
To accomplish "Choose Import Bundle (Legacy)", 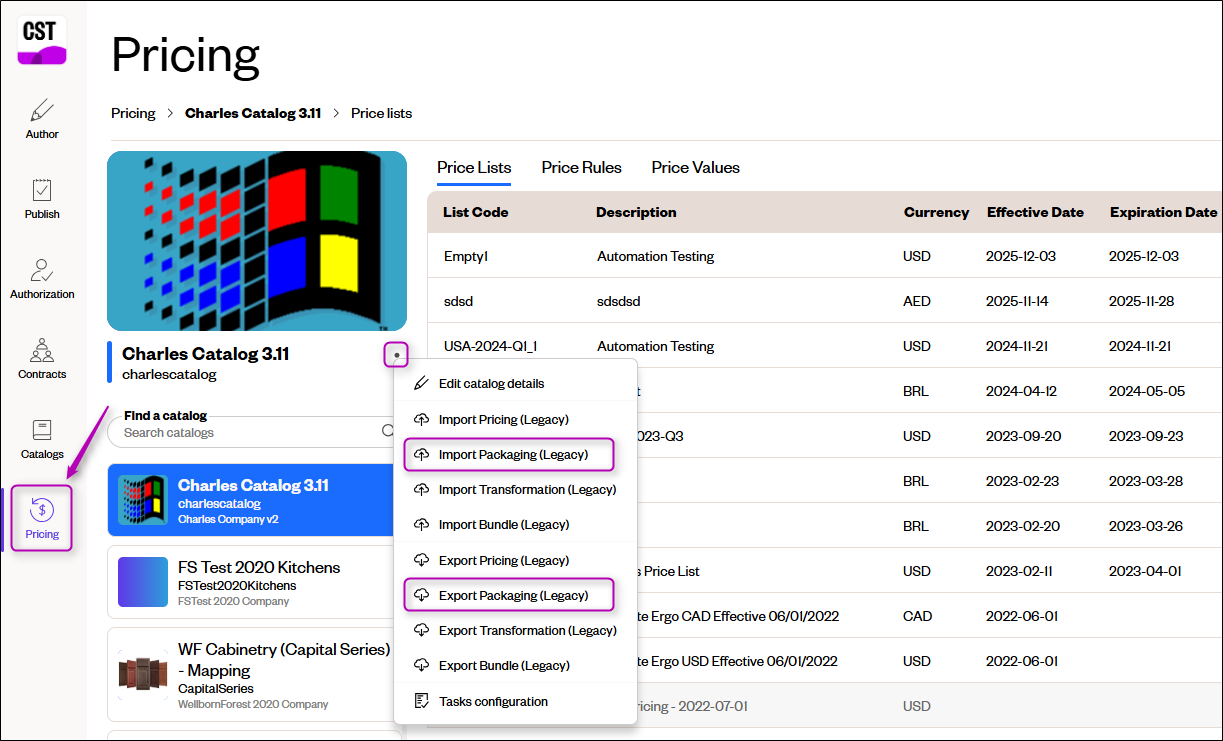I will 515,524.
